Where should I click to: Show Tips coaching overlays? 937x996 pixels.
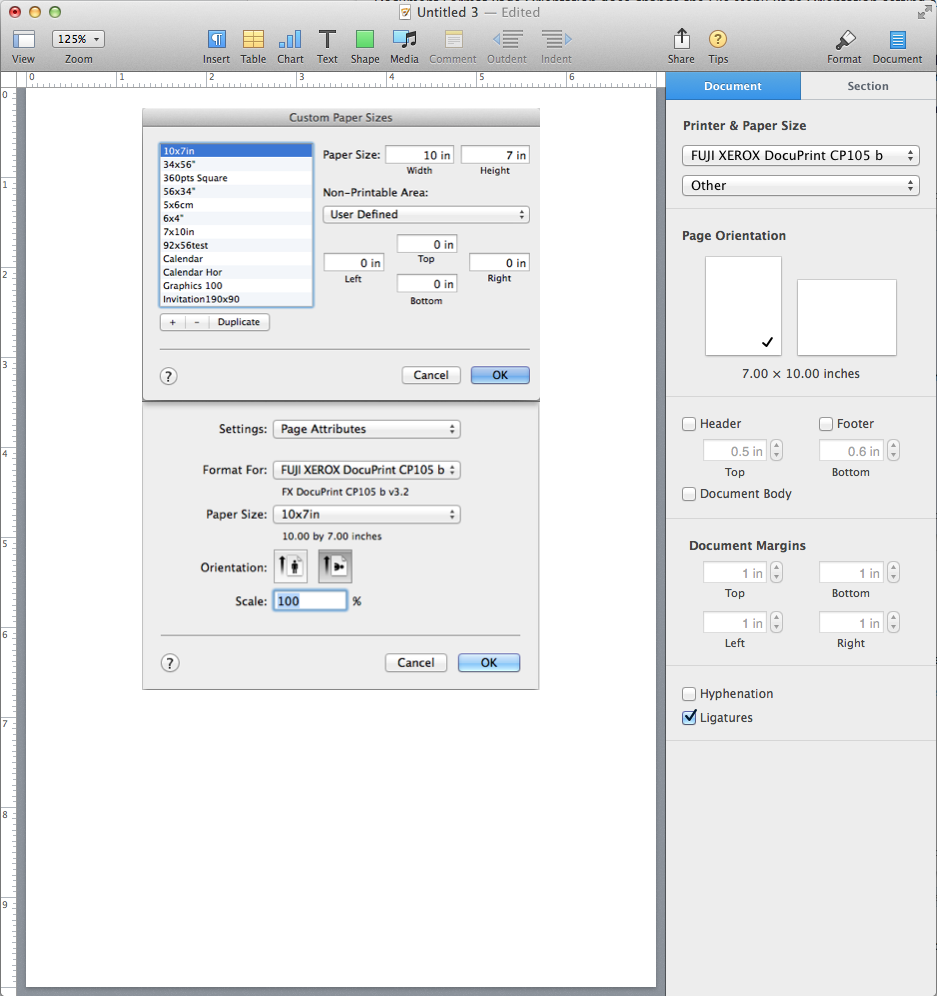(718, 39)
